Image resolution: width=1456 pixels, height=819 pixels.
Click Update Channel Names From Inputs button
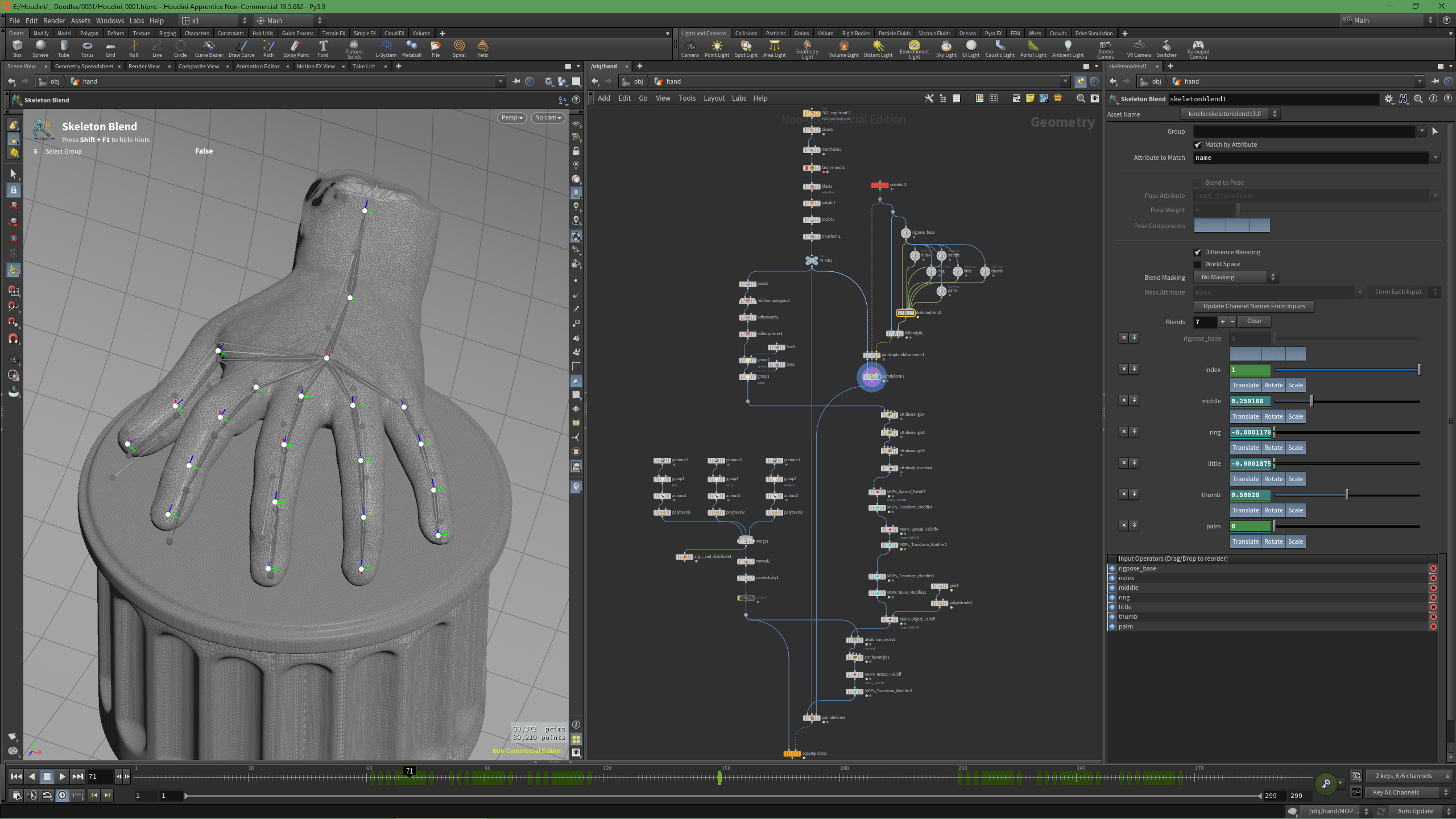coord(1254,307)
